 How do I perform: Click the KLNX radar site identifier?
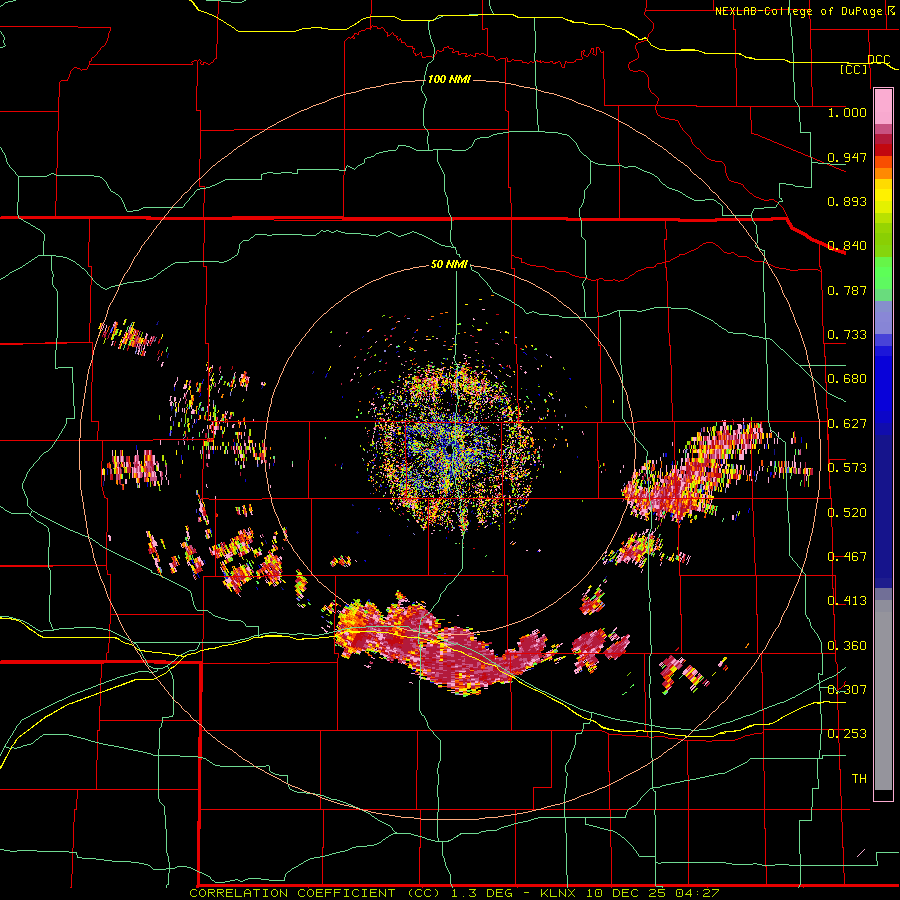(560, 893)
